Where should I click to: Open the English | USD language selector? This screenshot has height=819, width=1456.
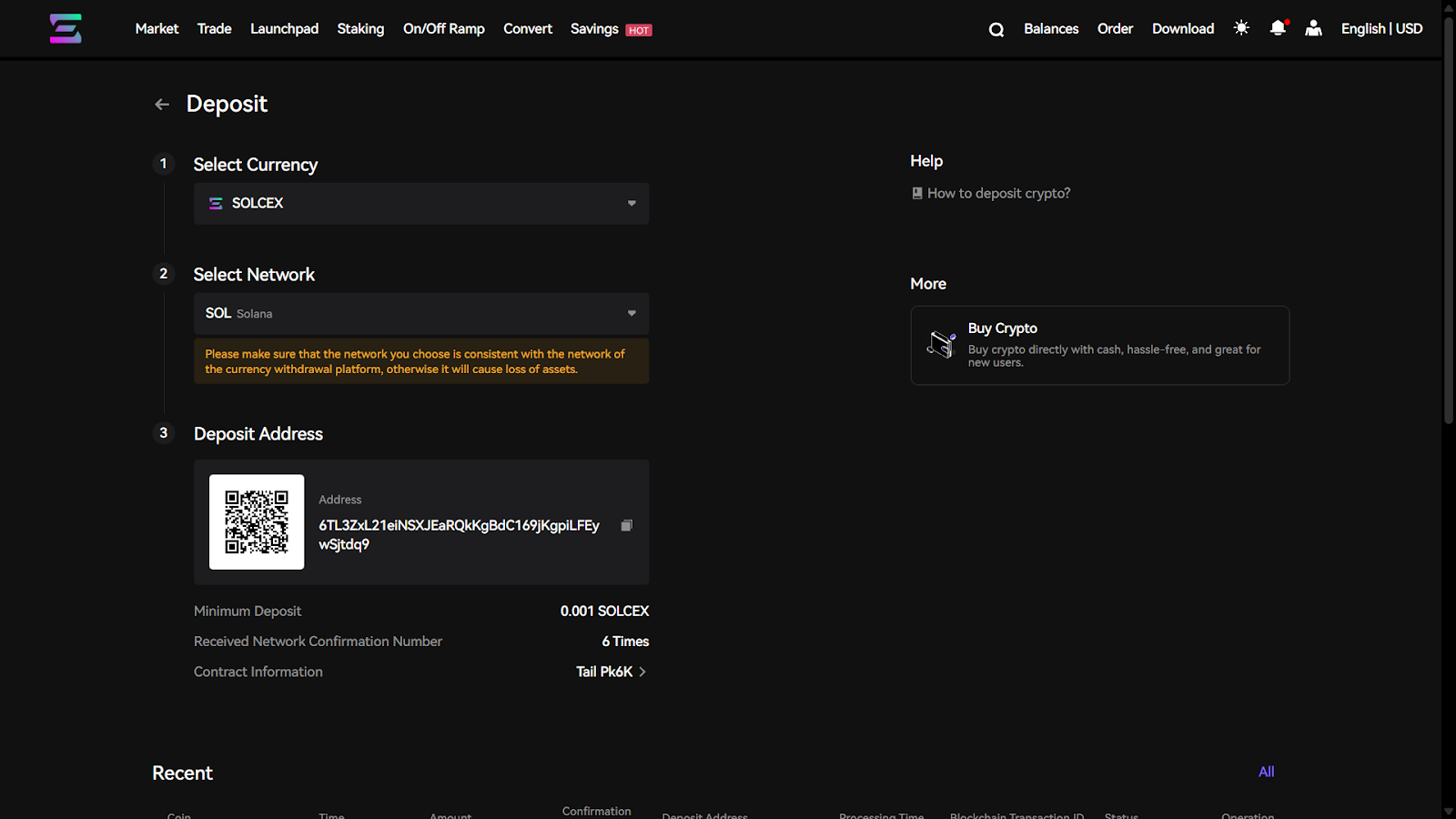click(x=1381, y=29)
